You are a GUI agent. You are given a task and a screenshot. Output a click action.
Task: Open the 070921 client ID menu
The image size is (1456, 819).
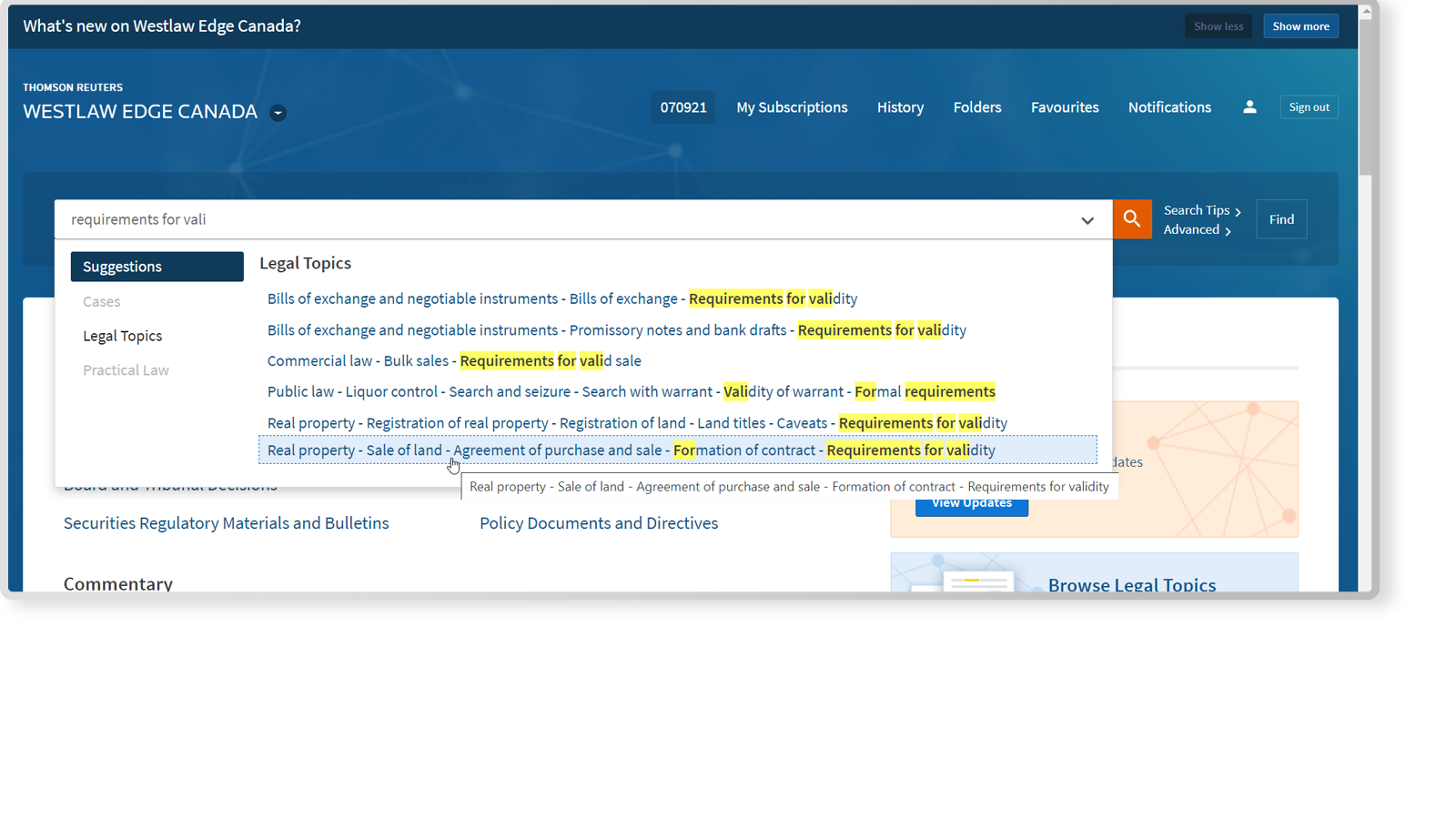tap(683, 107)
